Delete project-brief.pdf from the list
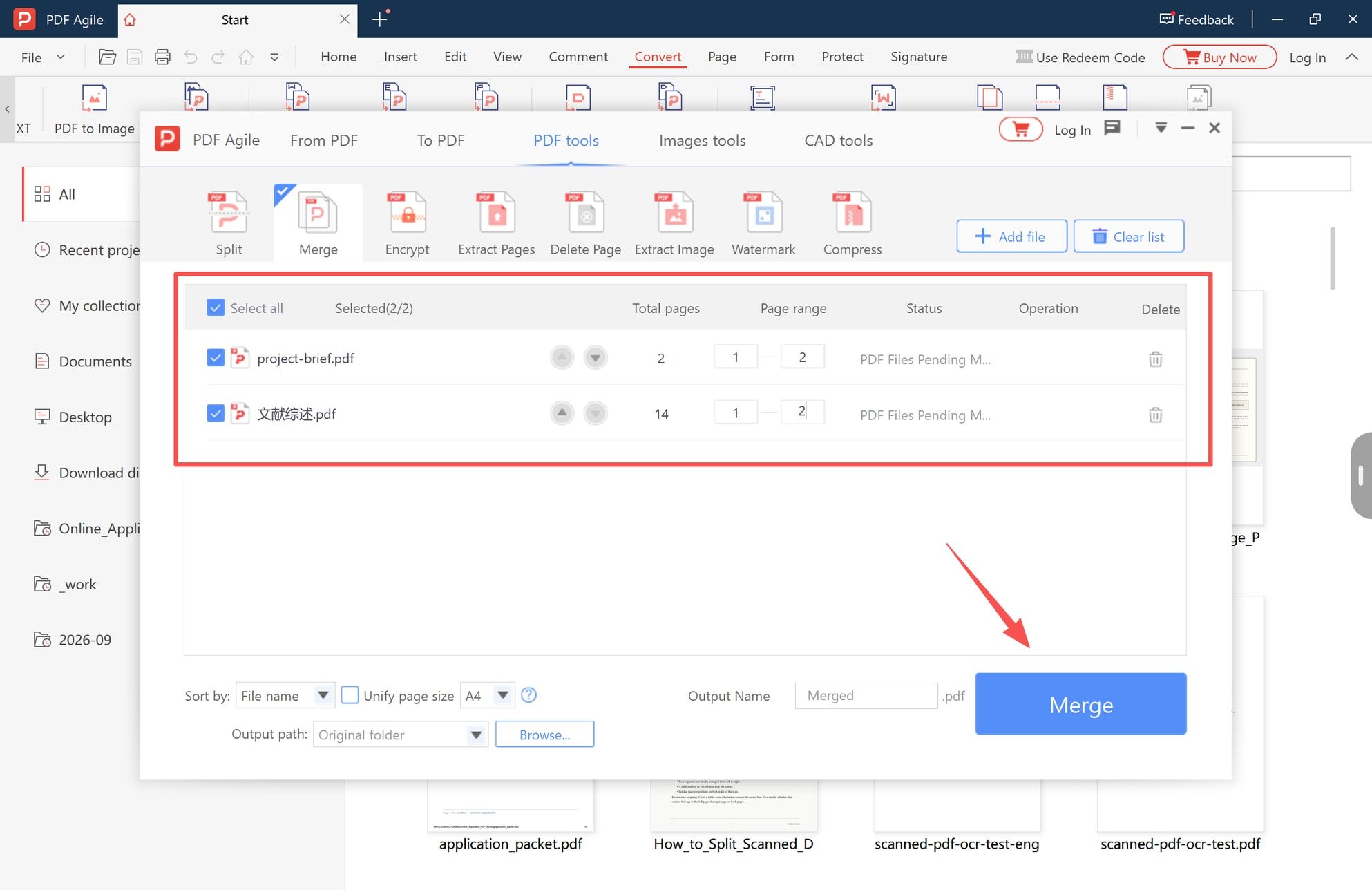The height and width of the screenshot is (890, 1372). pyautogui.click(x=1155, y=359)
